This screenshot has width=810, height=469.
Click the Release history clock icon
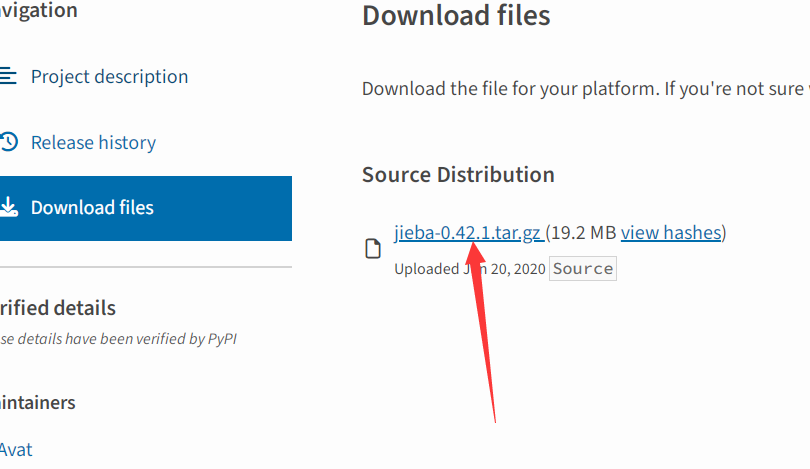tap(9, 142)
